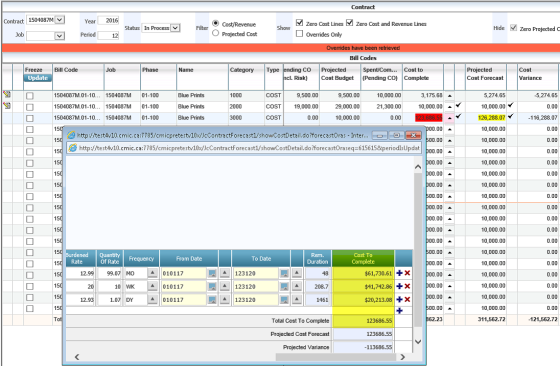Open From Date calendar icon in MO row

212,274
